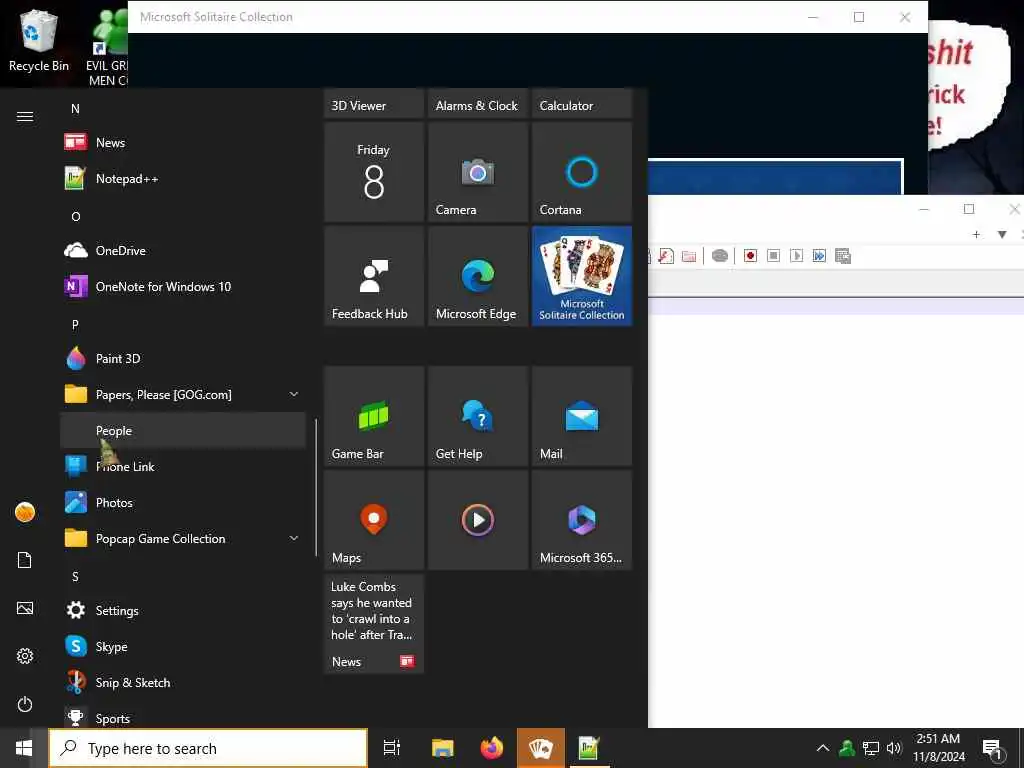Open File Explorer from taskbar
Viewport: 1024px width, 768px height.
click(442, 748)
